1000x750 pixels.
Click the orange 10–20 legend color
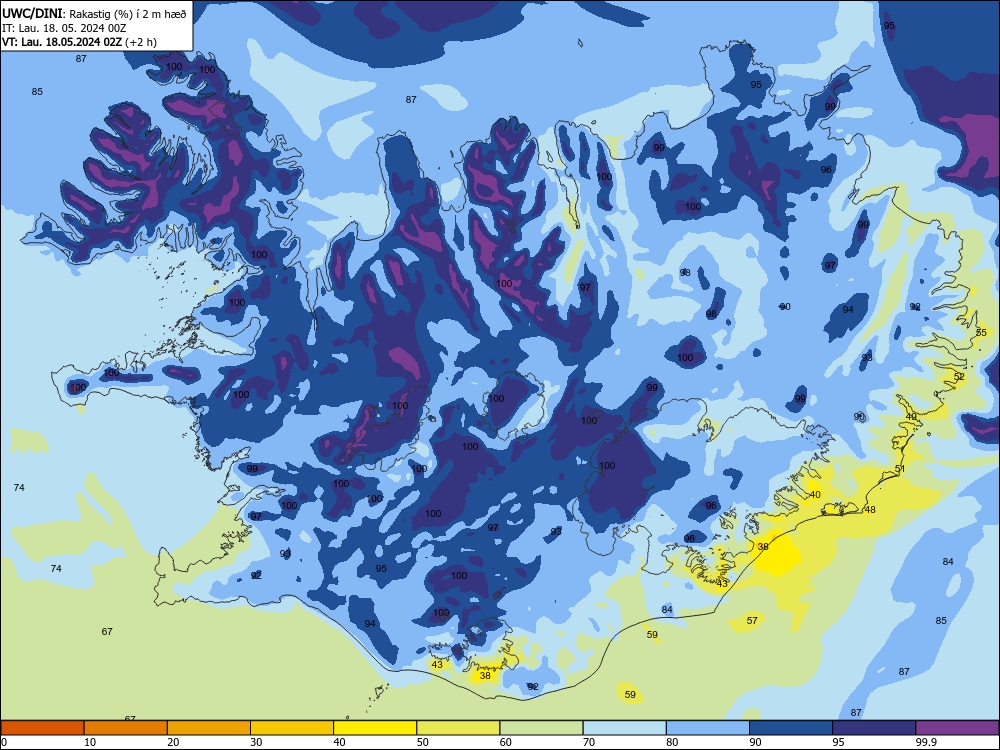(x=126, y=728)
